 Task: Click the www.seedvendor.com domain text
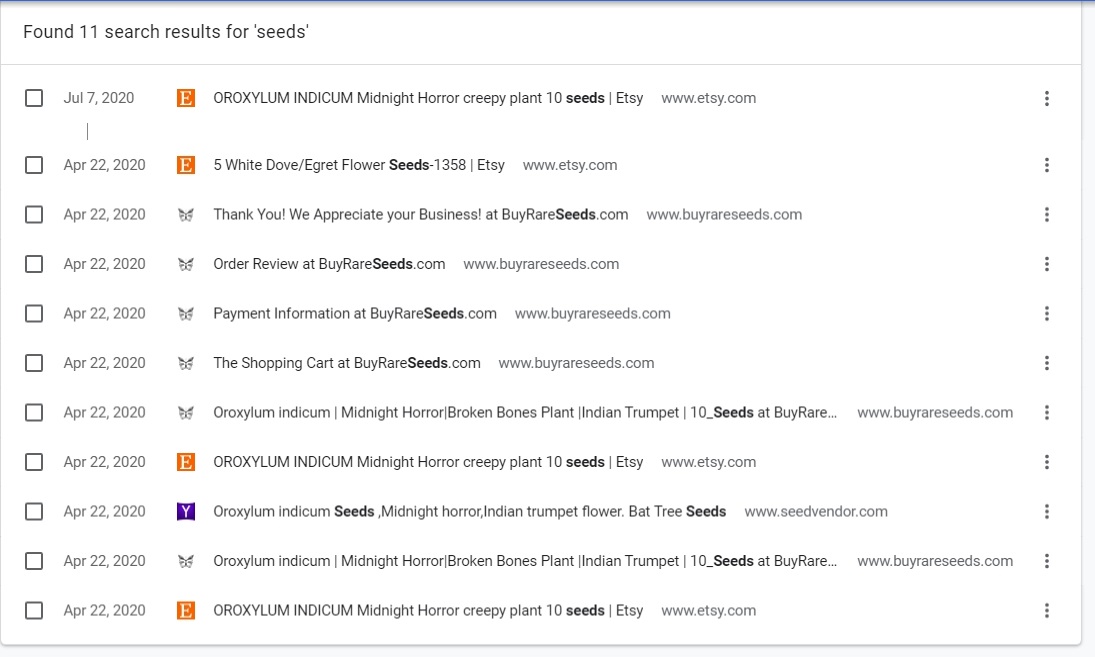pos(815,511)
